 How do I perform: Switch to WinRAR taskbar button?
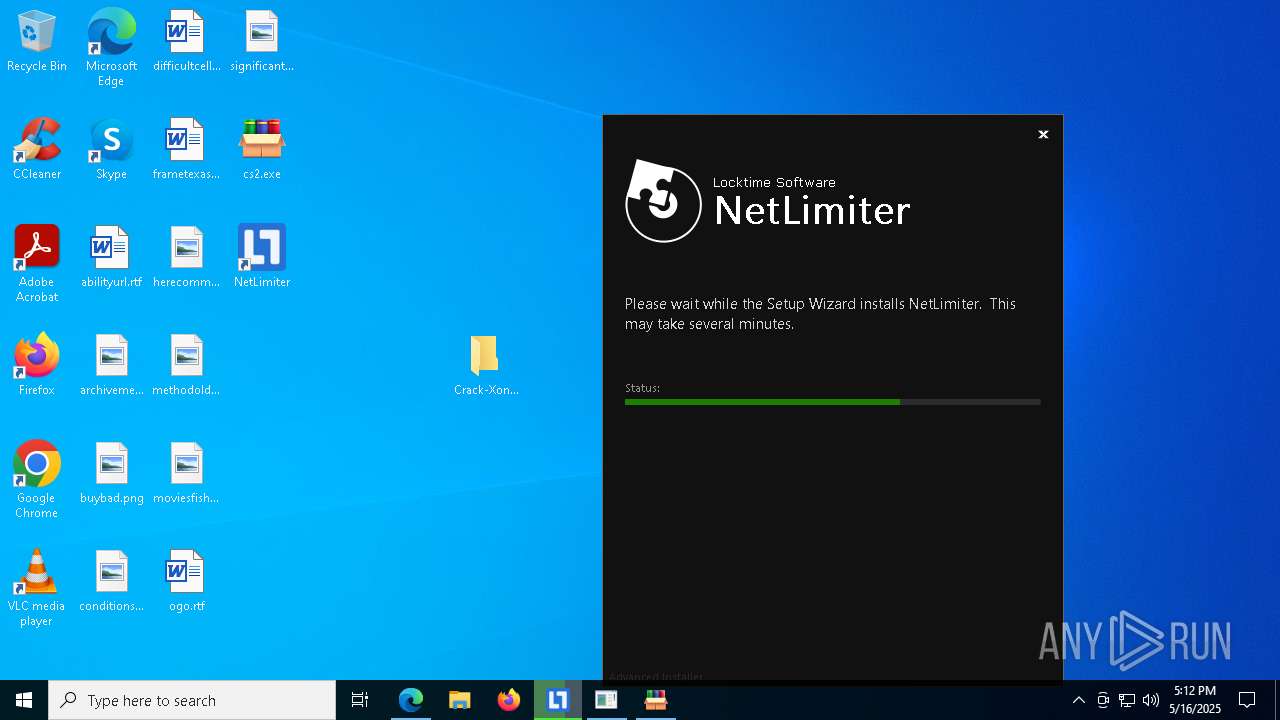point(655,700)
